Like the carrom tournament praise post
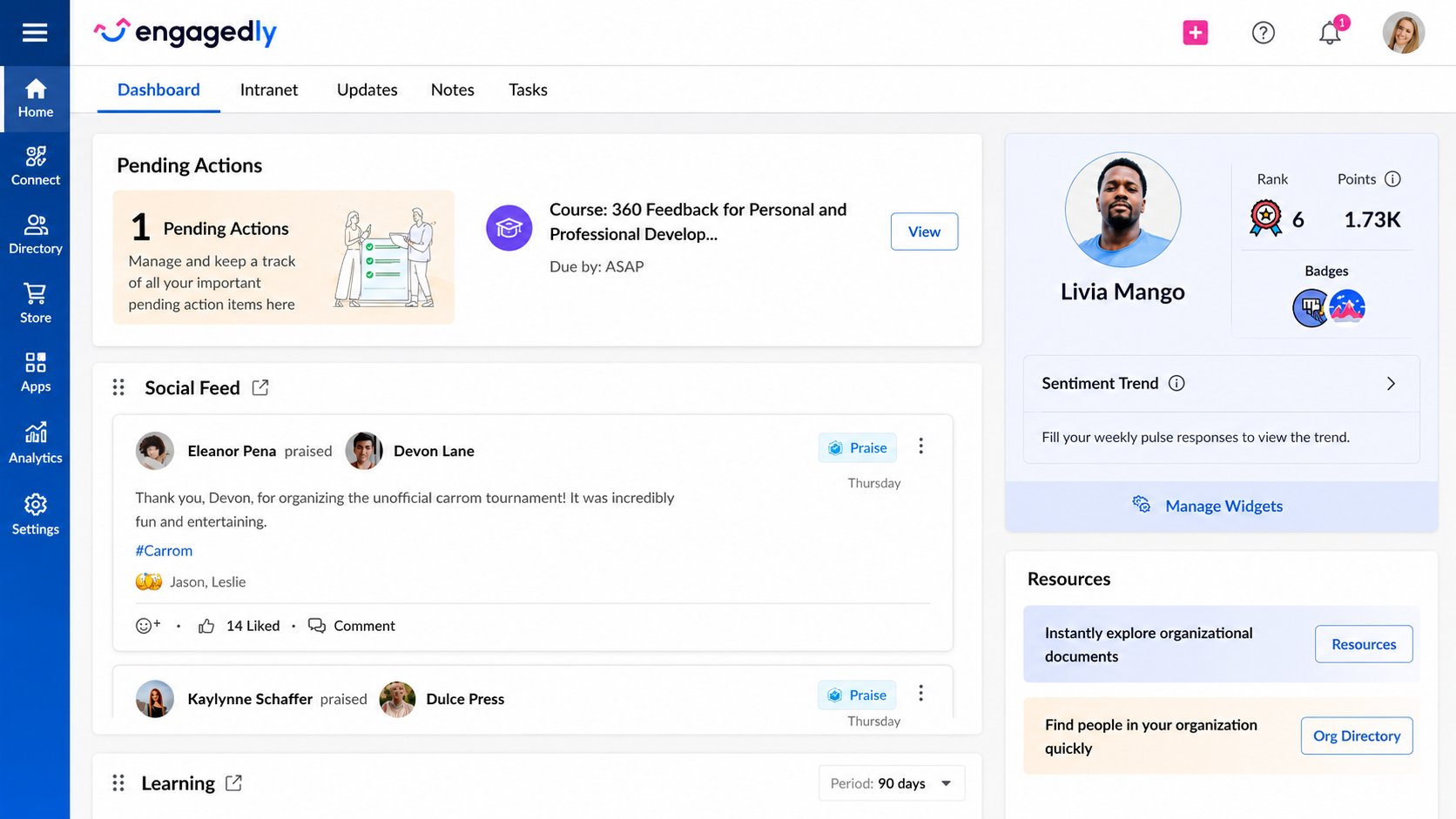This screenshot has height=819, width=1456. click(x=206, y=626)
